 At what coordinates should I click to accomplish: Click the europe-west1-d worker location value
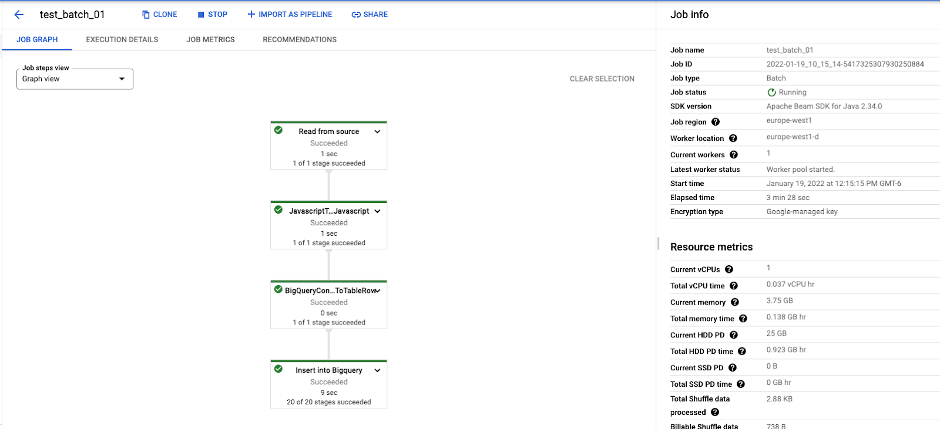(x=792, y=136)
